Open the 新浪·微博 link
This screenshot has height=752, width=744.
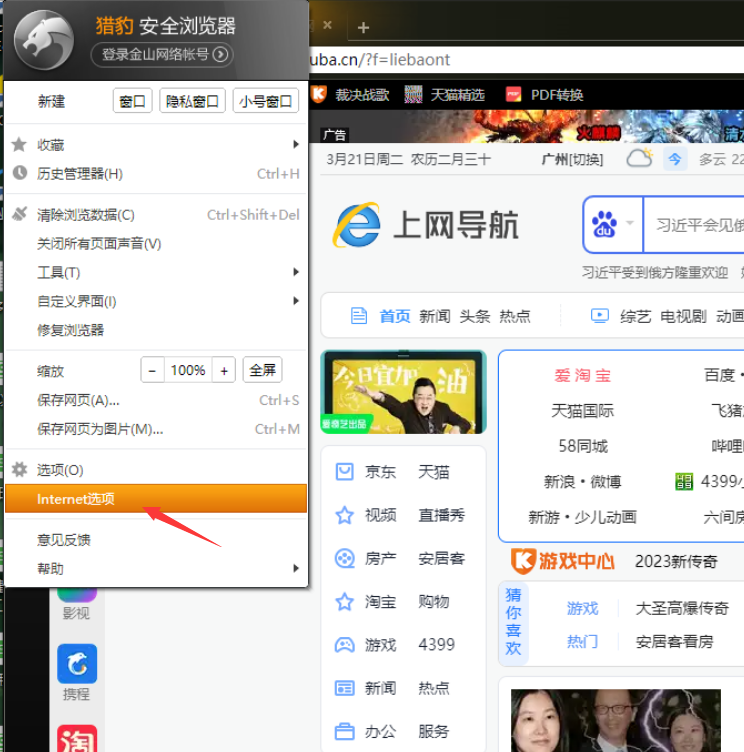click(582, 482)
